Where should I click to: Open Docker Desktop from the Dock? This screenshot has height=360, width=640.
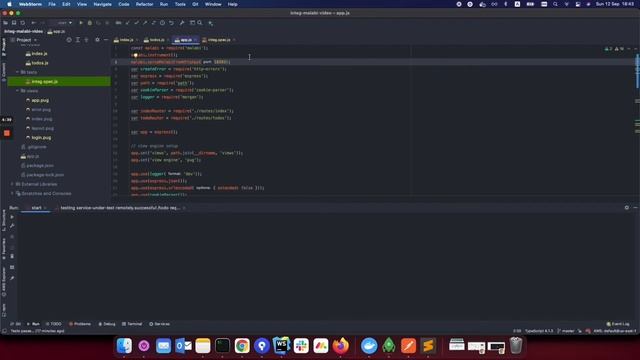point(369,346)
